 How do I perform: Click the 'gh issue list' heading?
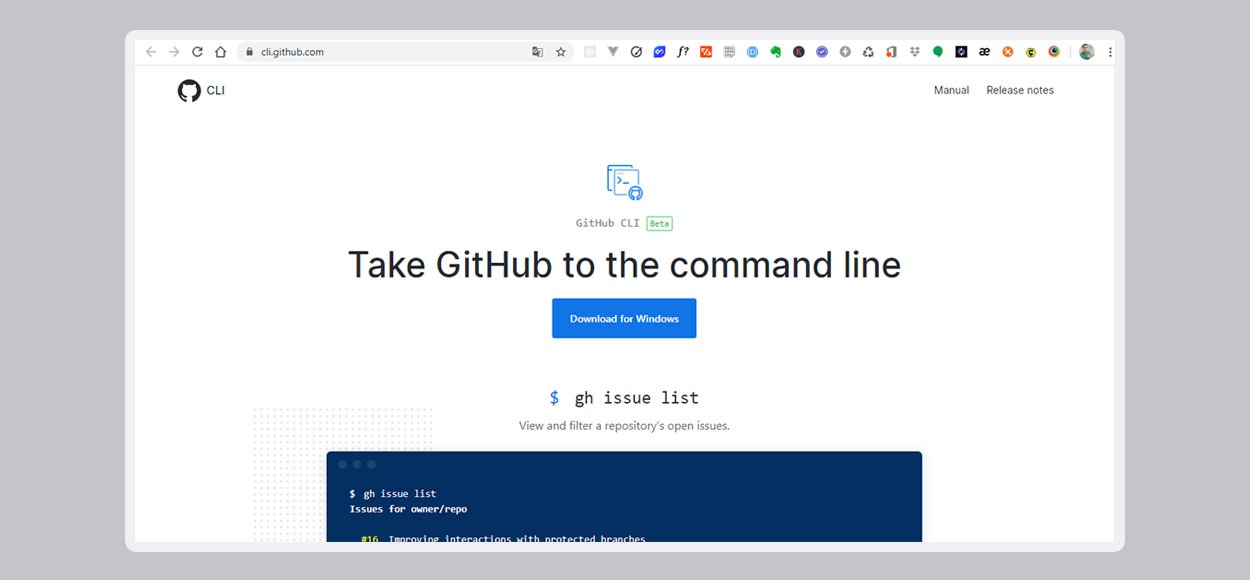(x=636, y=398)
